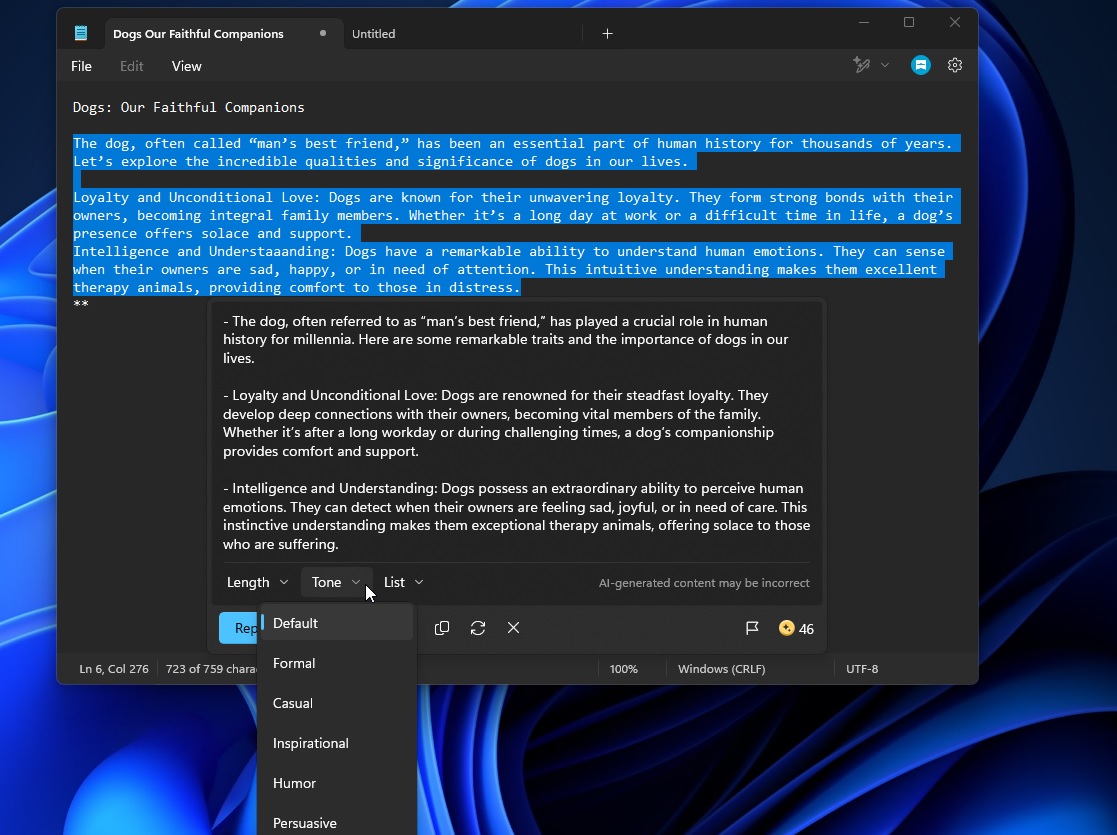The image size is (1117, 835).
Task: Choose the Persuasive tone option
Action: coord(336,822)
